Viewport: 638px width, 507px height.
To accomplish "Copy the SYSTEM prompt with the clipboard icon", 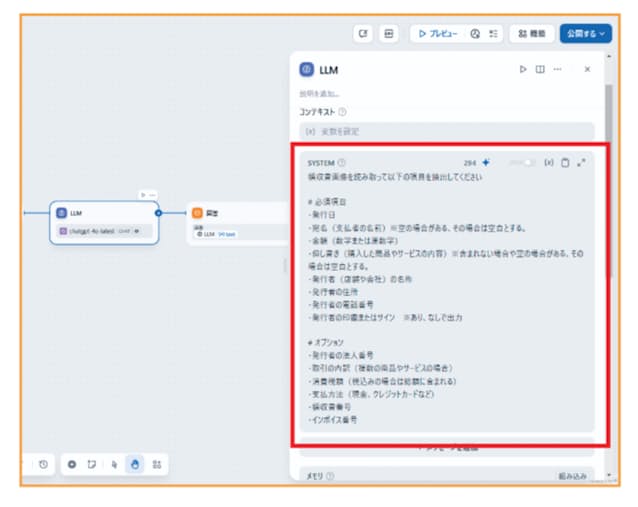I will [565, 162].
